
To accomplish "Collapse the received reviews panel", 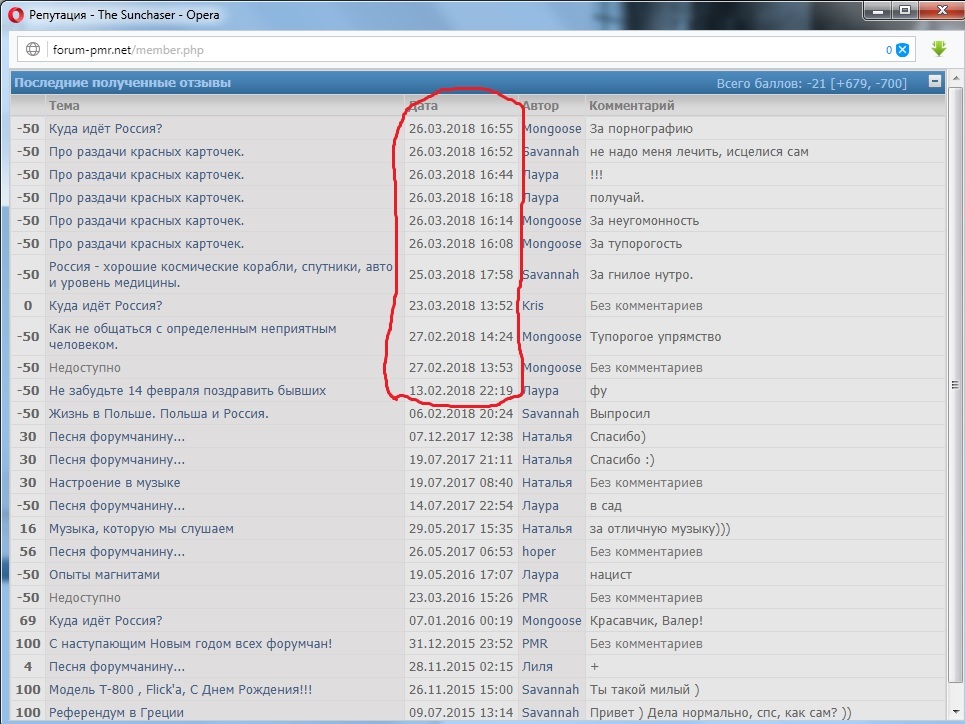I will click(x=935, y=82).
